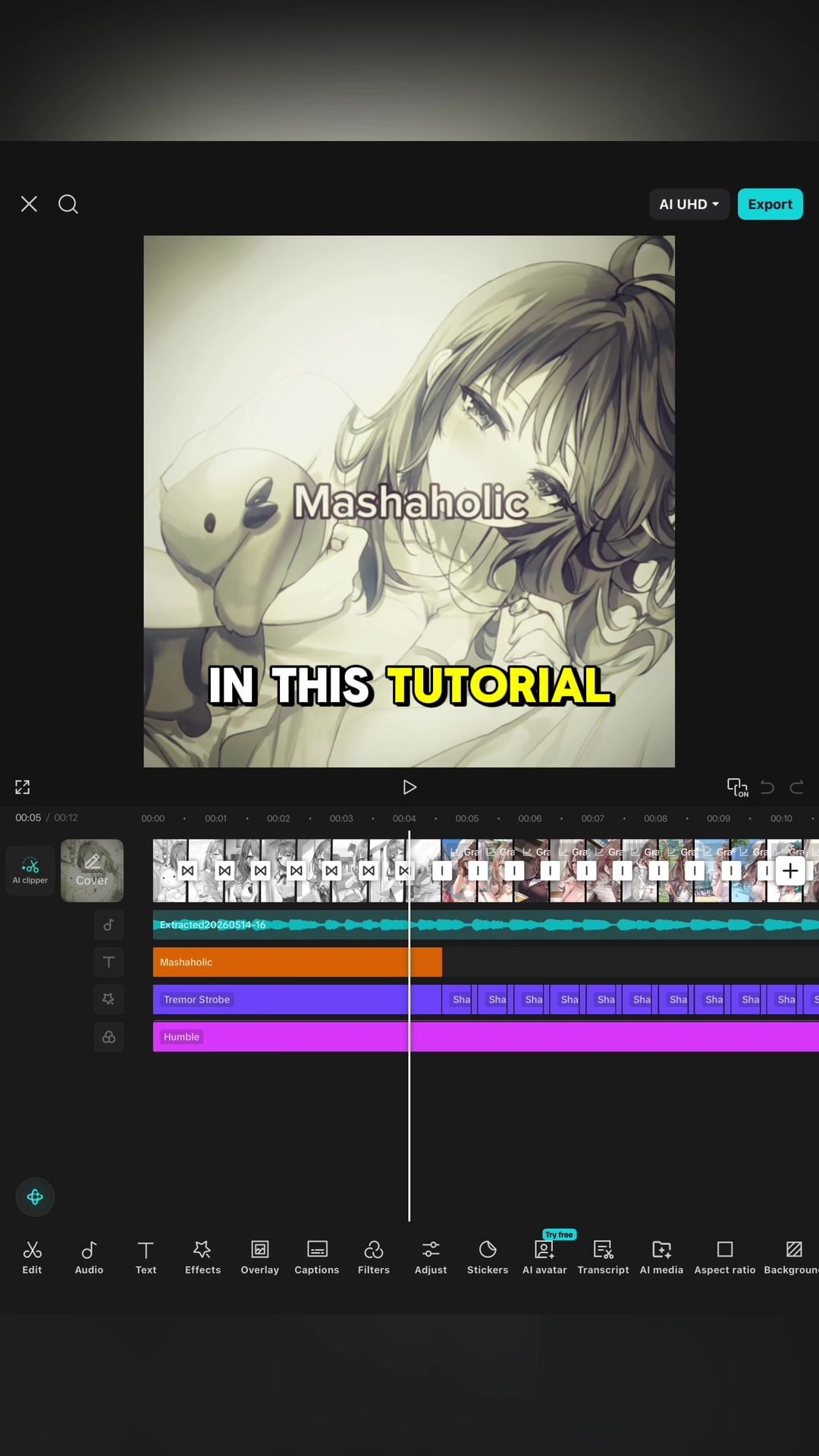819x1456 pixels.
Task: Open the Edit scissors tool
Action: point(32,1257)
